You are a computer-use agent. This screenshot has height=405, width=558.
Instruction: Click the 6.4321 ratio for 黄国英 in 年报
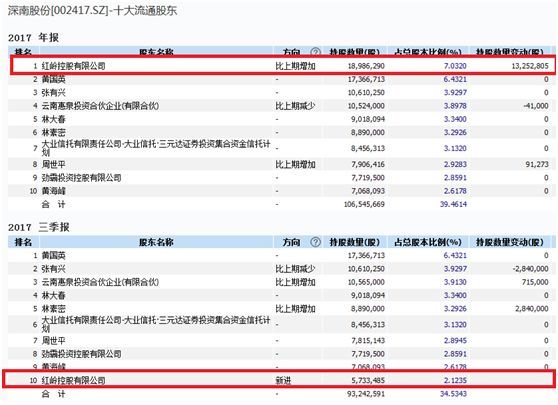tap(455, 79)
